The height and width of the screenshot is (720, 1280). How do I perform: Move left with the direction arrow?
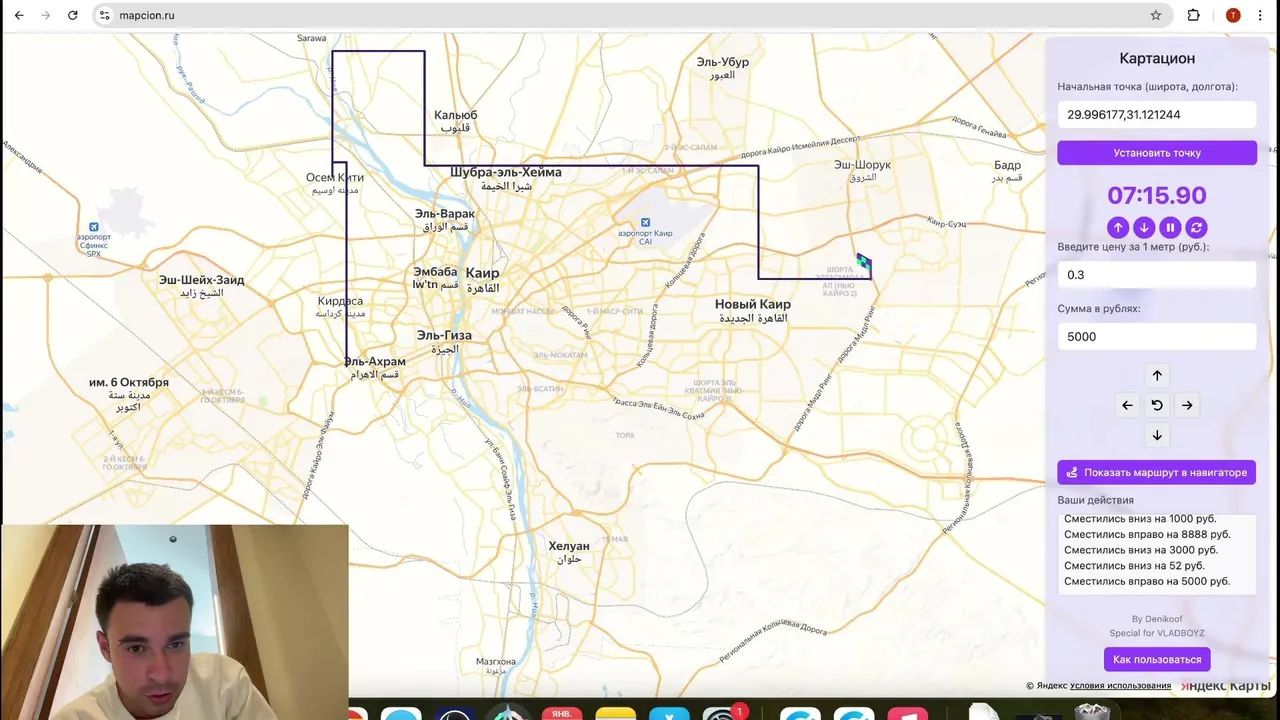[1127, 405]
